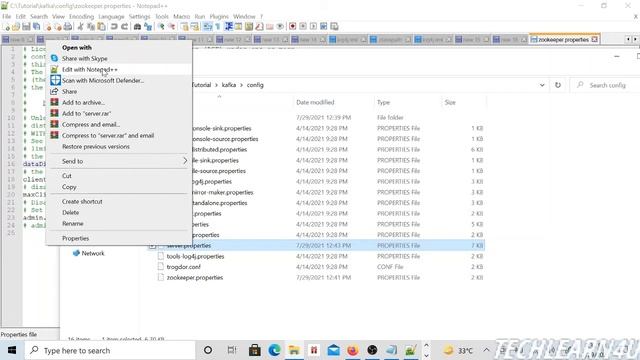Toggle Show All Characters toolbar button
Screen dimensions: 640x360
217,27
